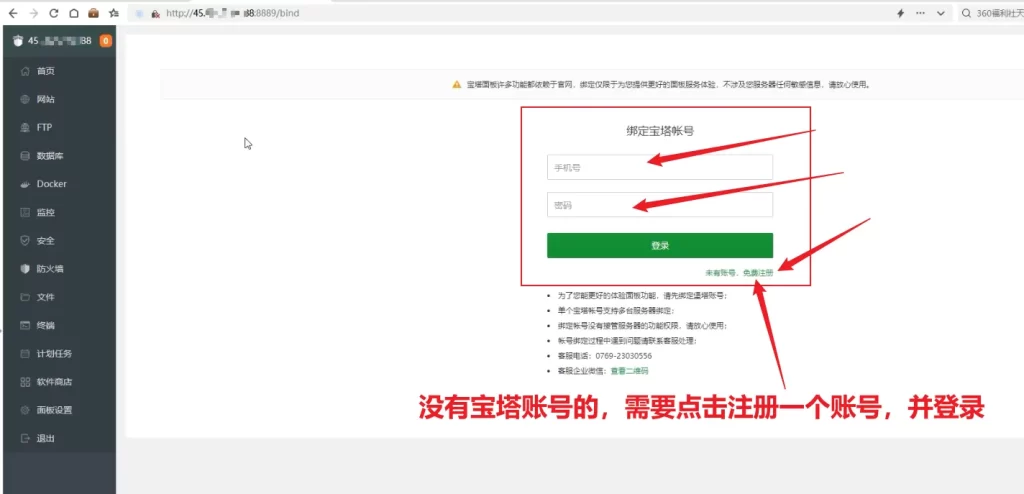
Task: Click the monitor icon beside 监控
Action: pyautogui.click(x=25, y=212)
